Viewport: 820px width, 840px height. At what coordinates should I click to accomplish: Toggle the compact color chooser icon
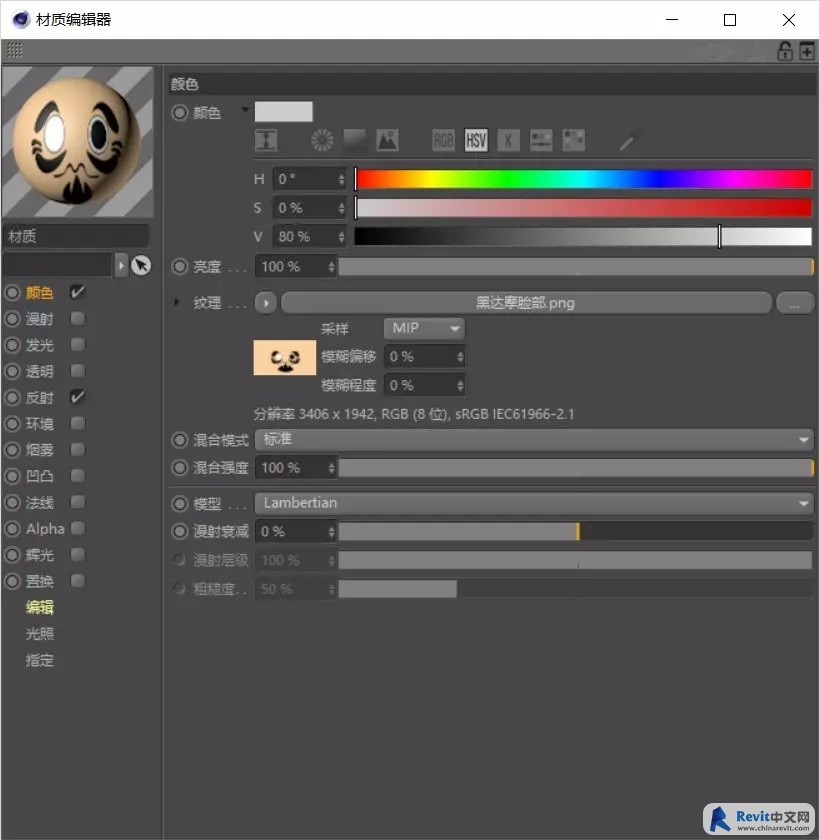[266, 141]
